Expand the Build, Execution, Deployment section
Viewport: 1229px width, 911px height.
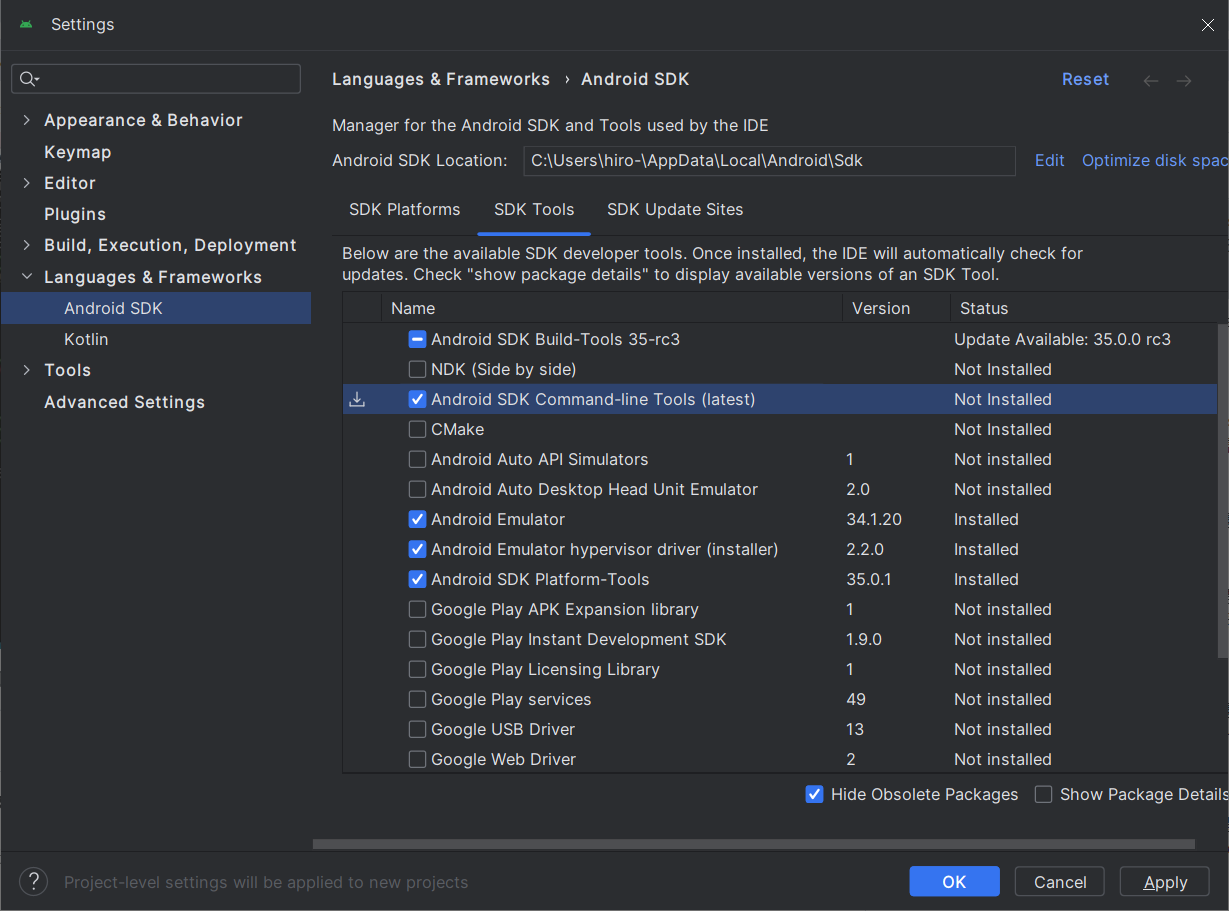pyautogui.click(x=27, y=246)
